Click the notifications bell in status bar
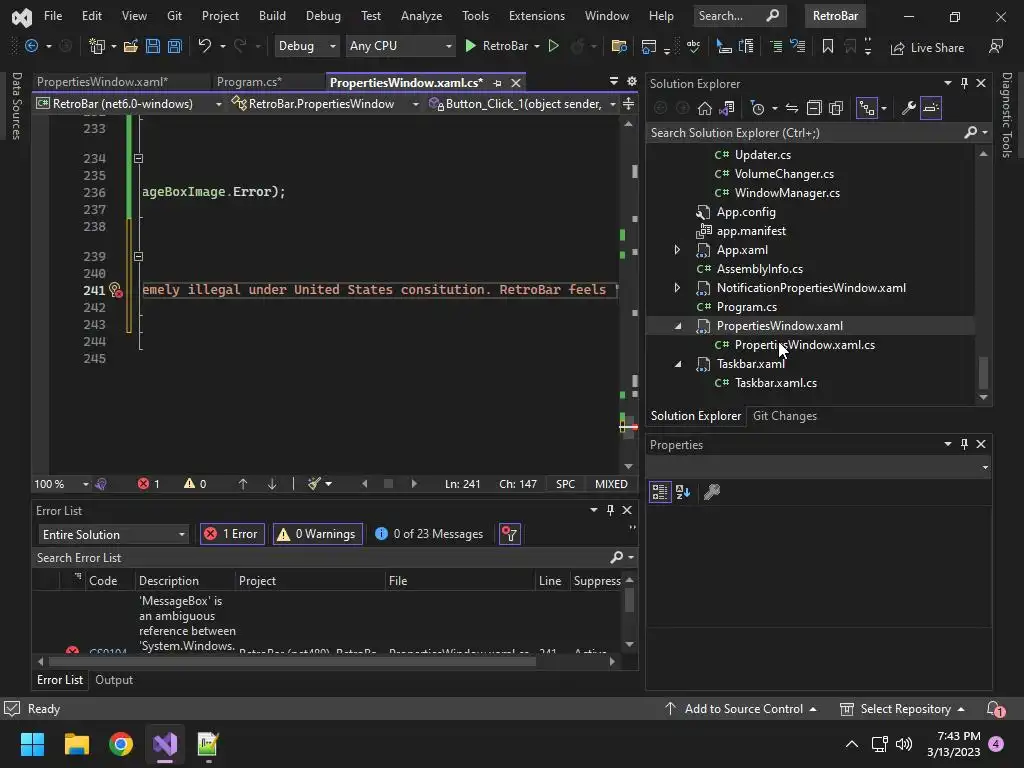This screenshot has width=1024, height=768. (x=995, y=709)
